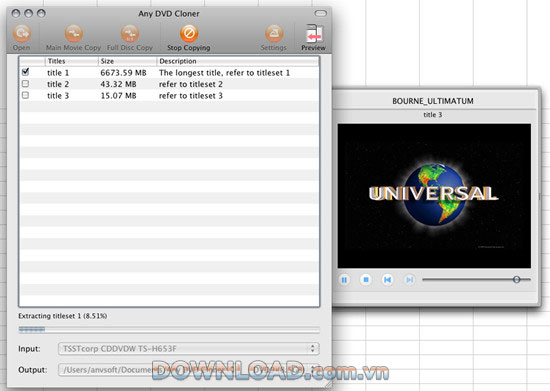550x391 pixels.
Task: Expand the Output path dropdown
Action: (189, 370)
